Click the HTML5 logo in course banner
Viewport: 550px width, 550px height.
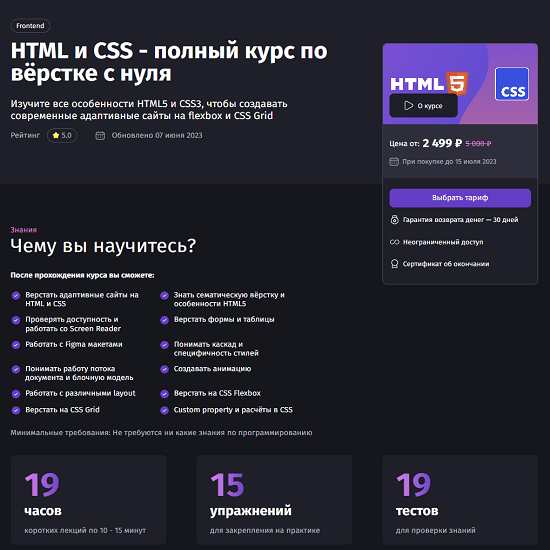coord(429,83)
